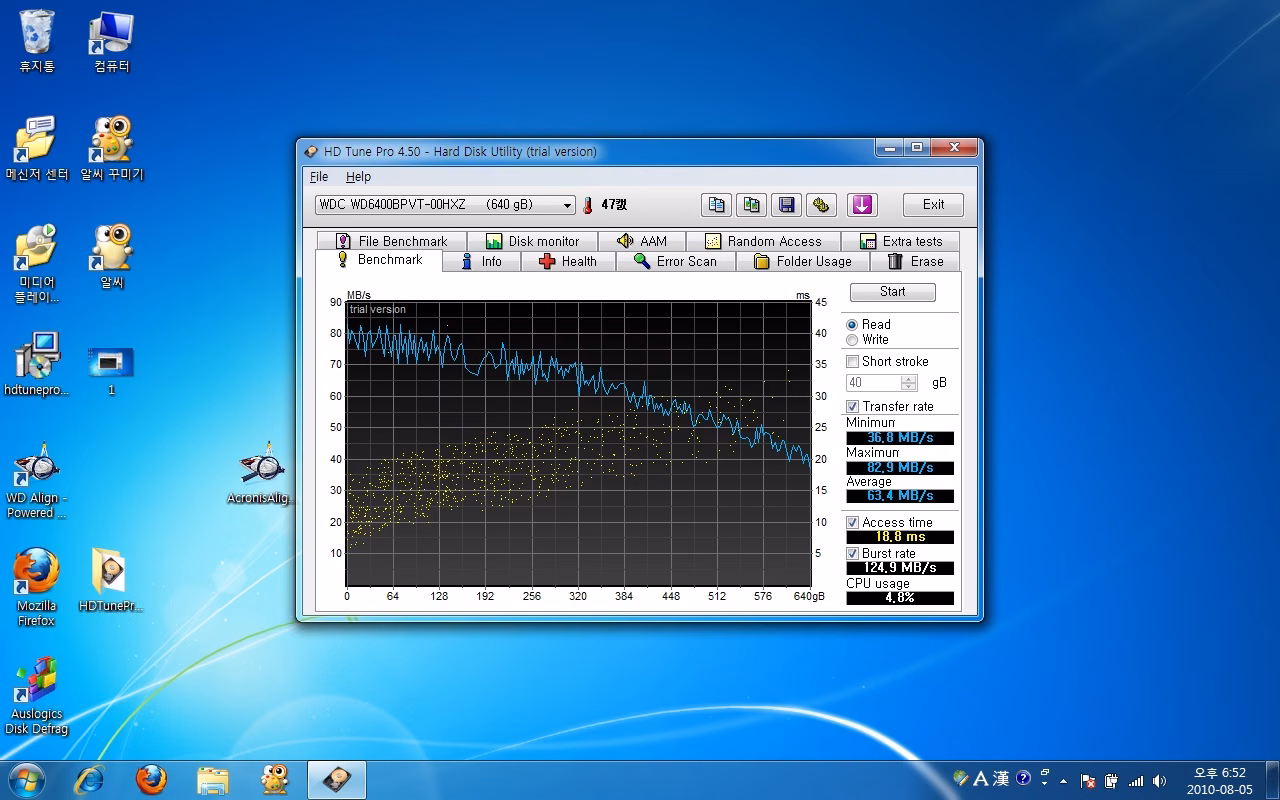Image resolution: width=1280 pixels, height=800 pixels.
Task: Open the Erase tab
Action: pyautogui.click(x=915, y=261)
